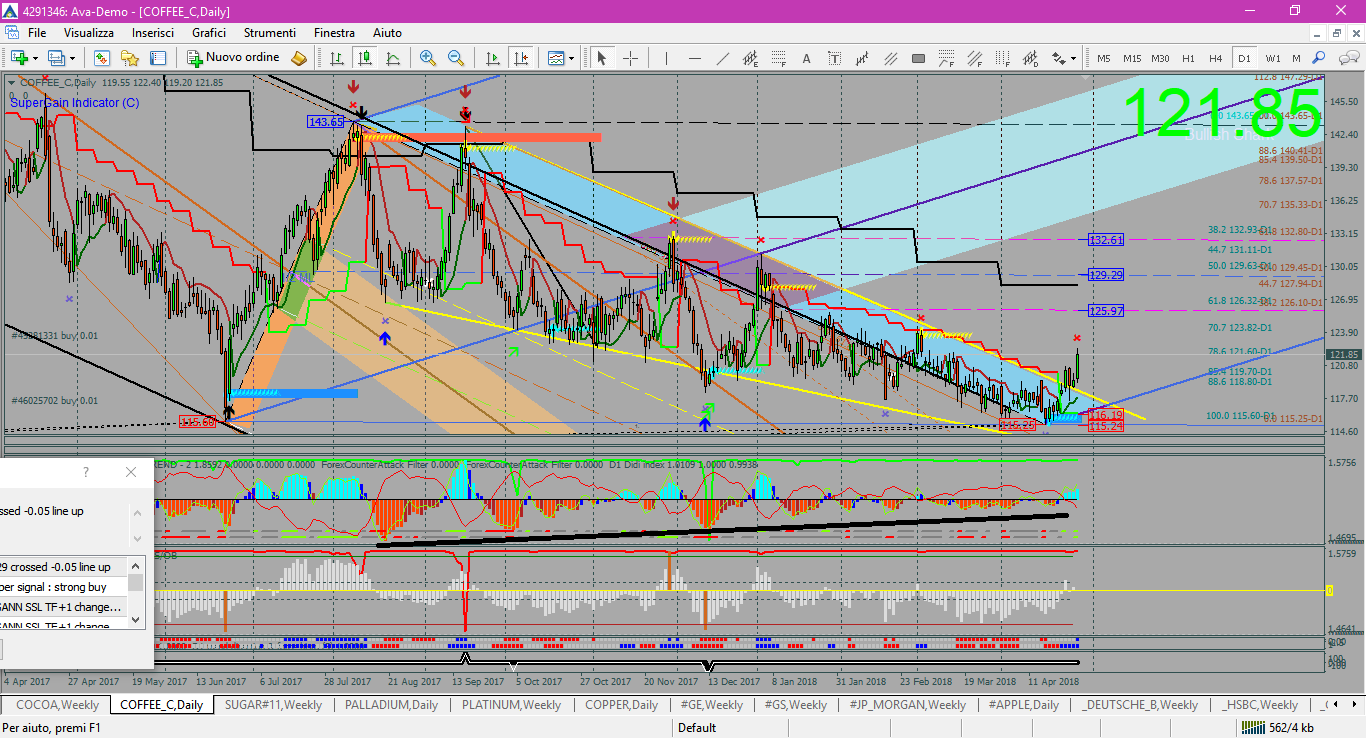Zoom out of the chart

(456, 58)
